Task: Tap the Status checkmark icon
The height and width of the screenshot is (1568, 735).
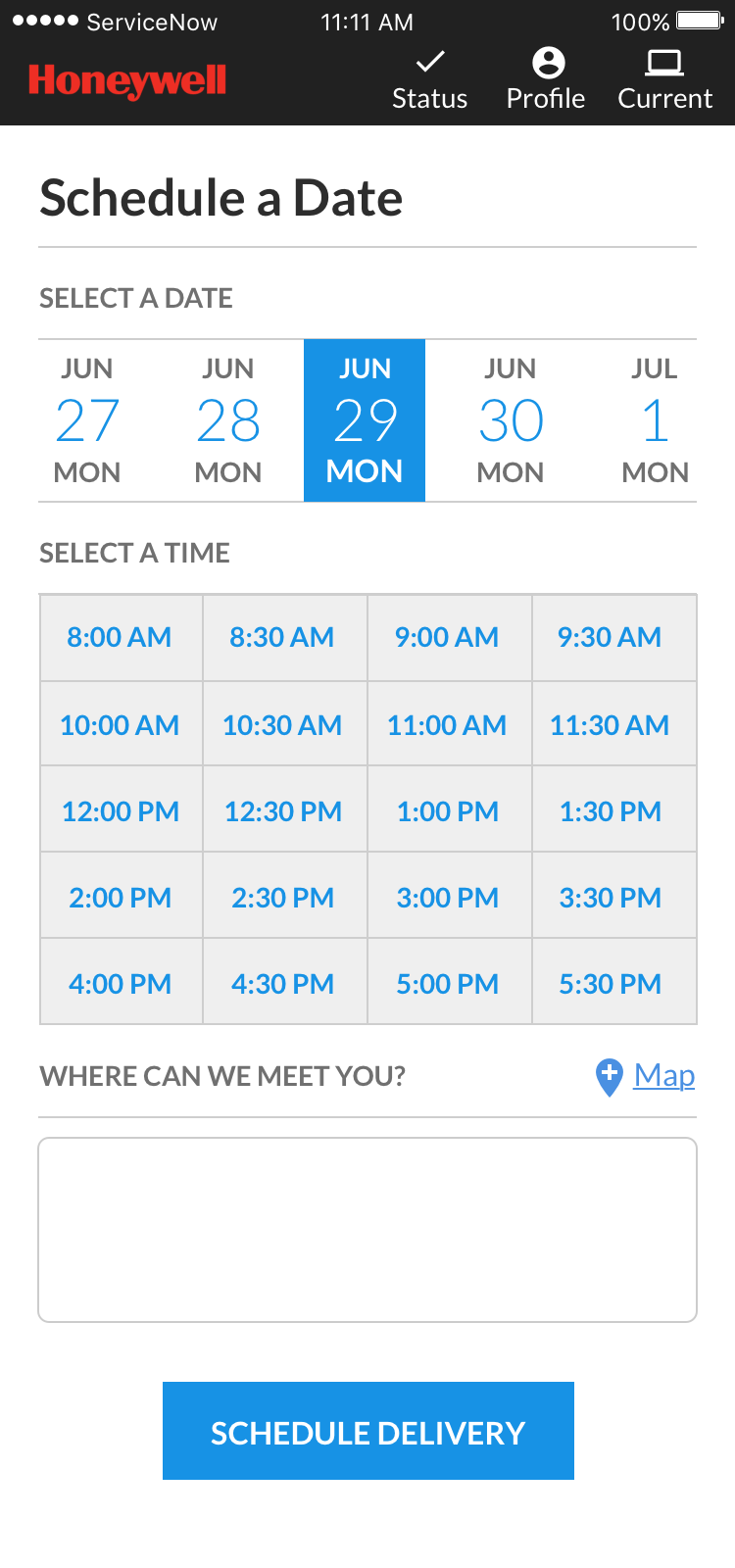Action: pos(430,63)
